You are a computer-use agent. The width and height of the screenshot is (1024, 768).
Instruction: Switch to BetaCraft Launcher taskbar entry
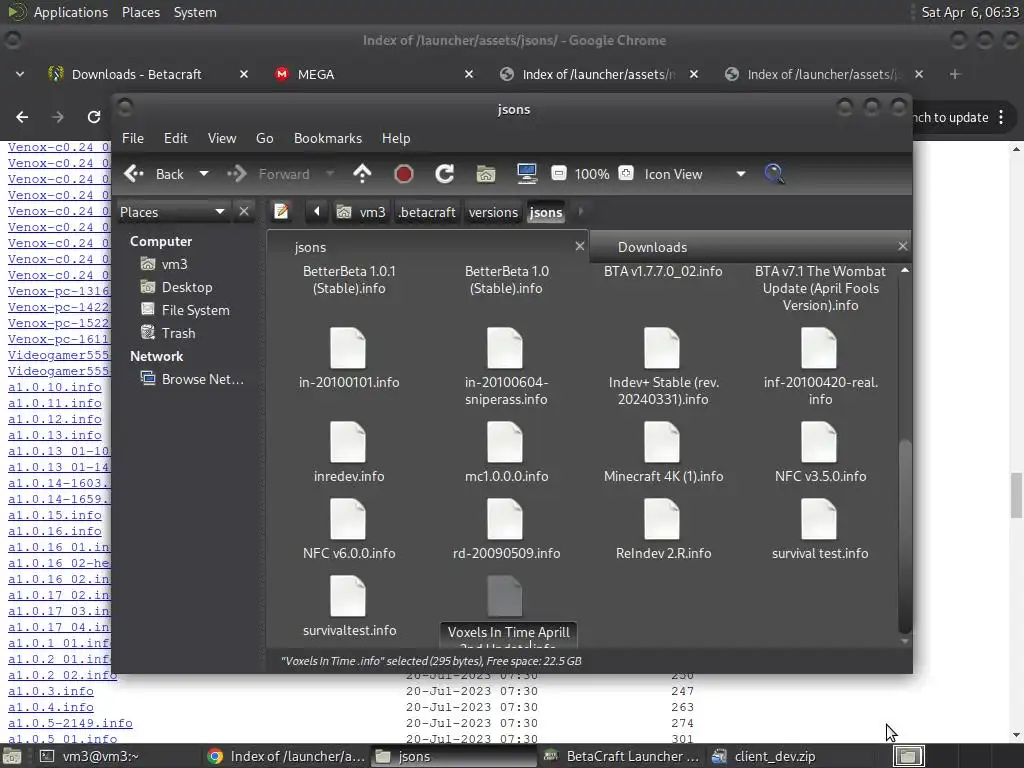point(622,756)
